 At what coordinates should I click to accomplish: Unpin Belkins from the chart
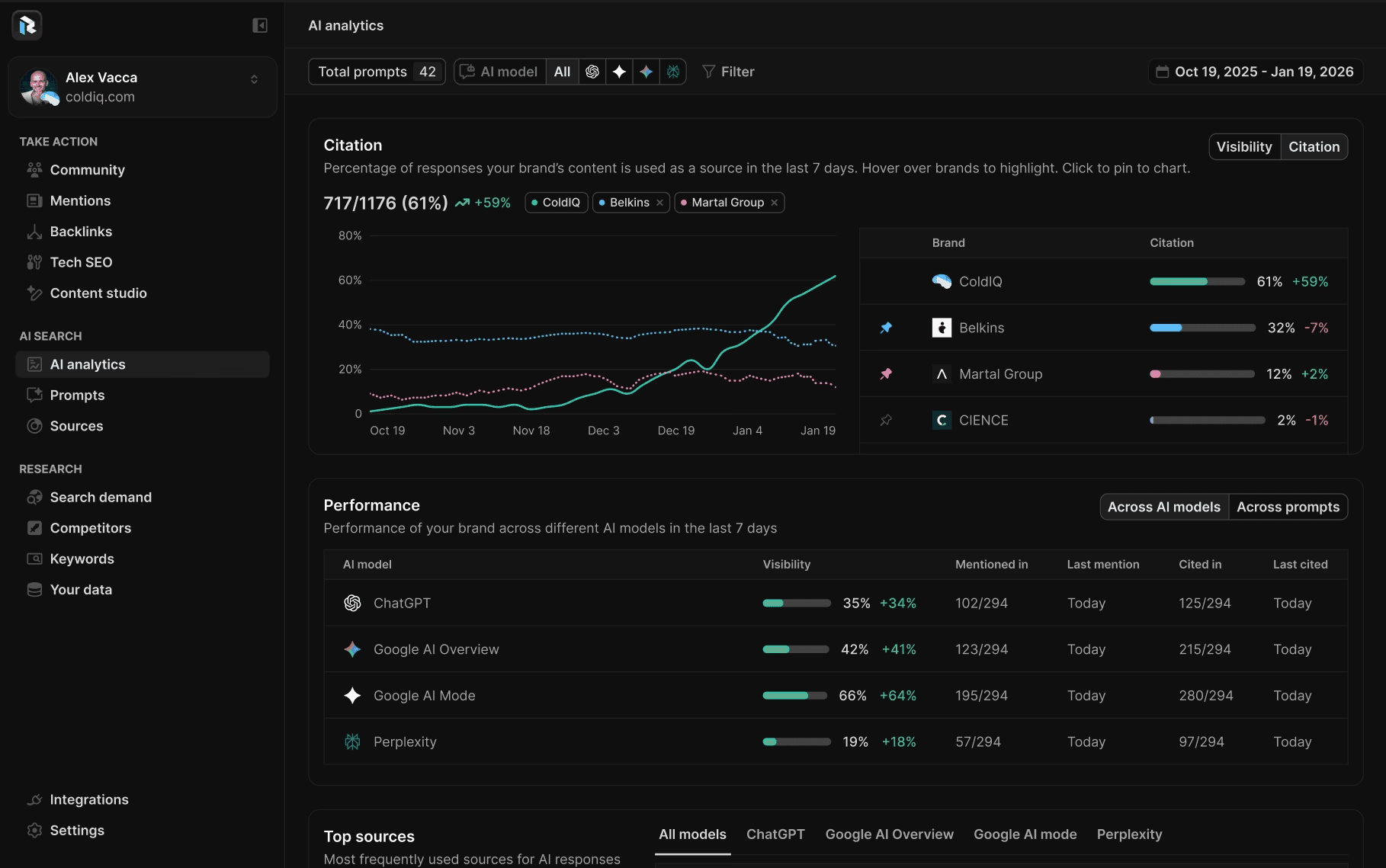pyautogui.click(x=886, y=328)
